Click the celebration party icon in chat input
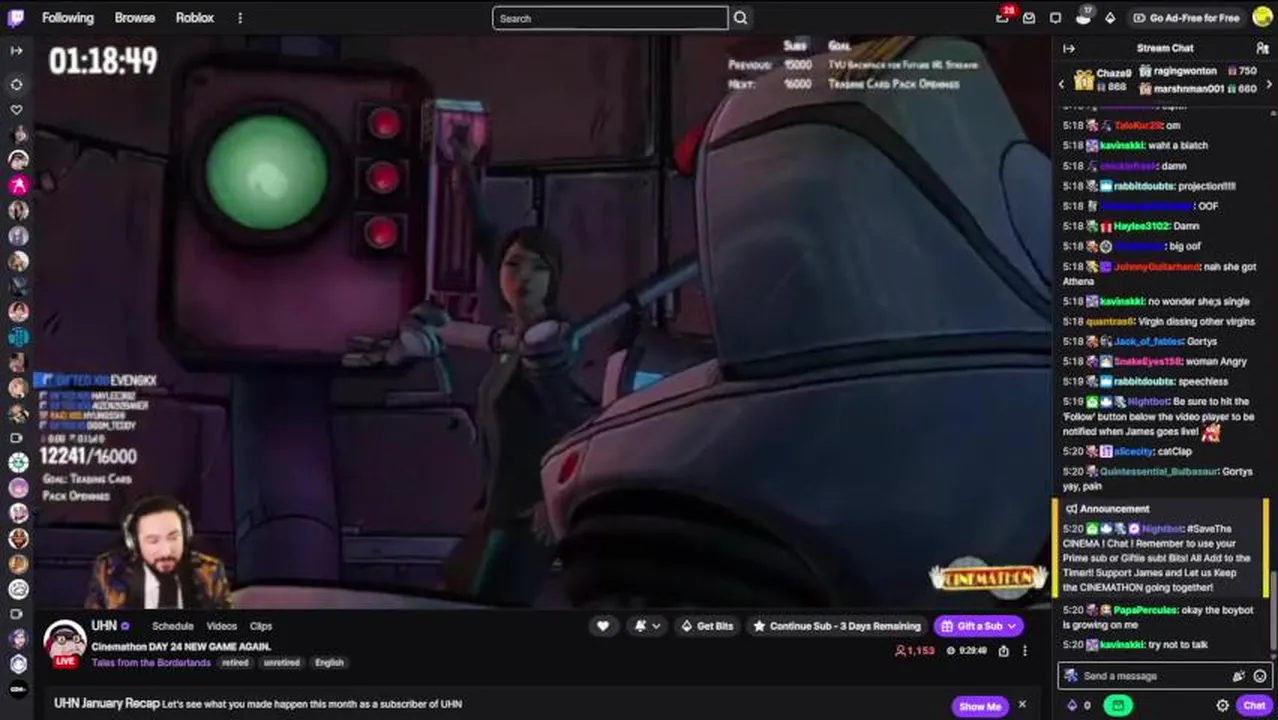Viewport: 1278px width, 720px height. click(x=1239, y=676)
